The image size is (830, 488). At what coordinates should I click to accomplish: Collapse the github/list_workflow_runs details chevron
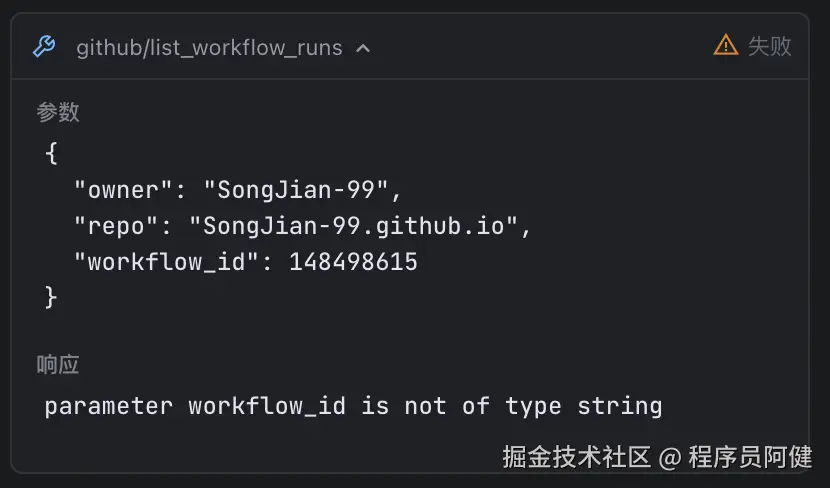click(363, 48)
